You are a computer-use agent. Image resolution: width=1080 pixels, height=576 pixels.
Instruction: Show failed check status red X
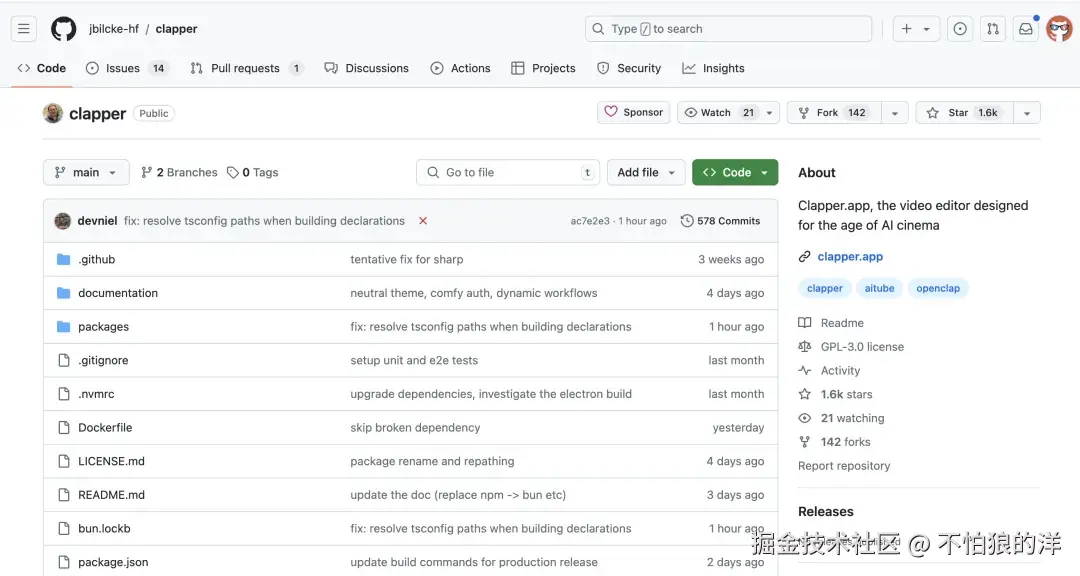(423, 220)
